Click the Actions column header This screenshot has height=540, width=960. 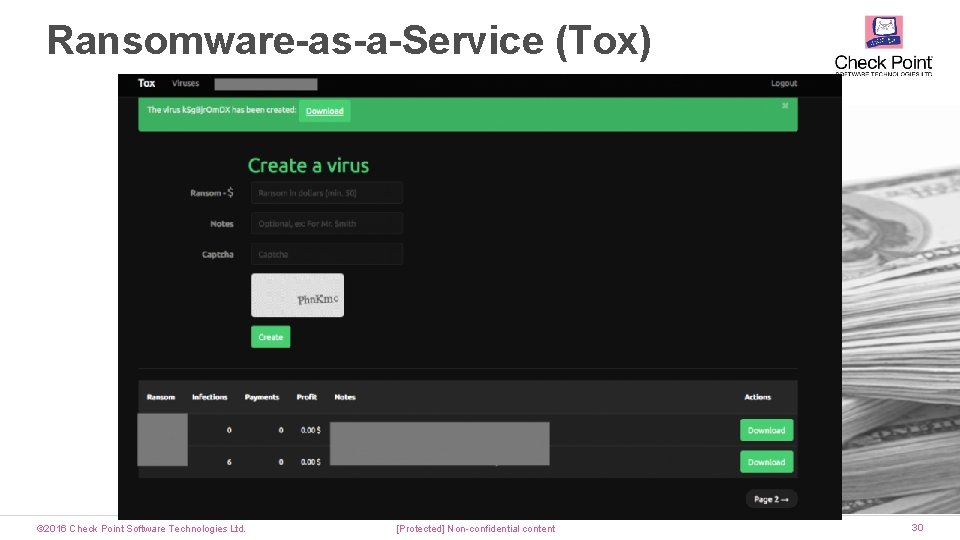[757, 397]
